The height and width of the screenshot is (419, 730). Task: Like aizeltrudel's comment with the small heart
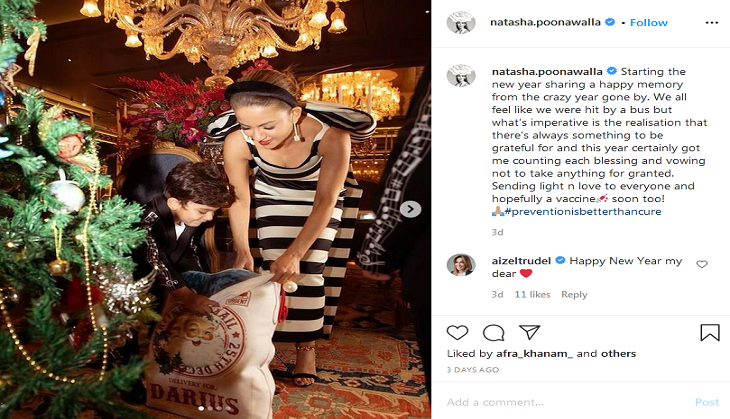(x=702, y=264)
